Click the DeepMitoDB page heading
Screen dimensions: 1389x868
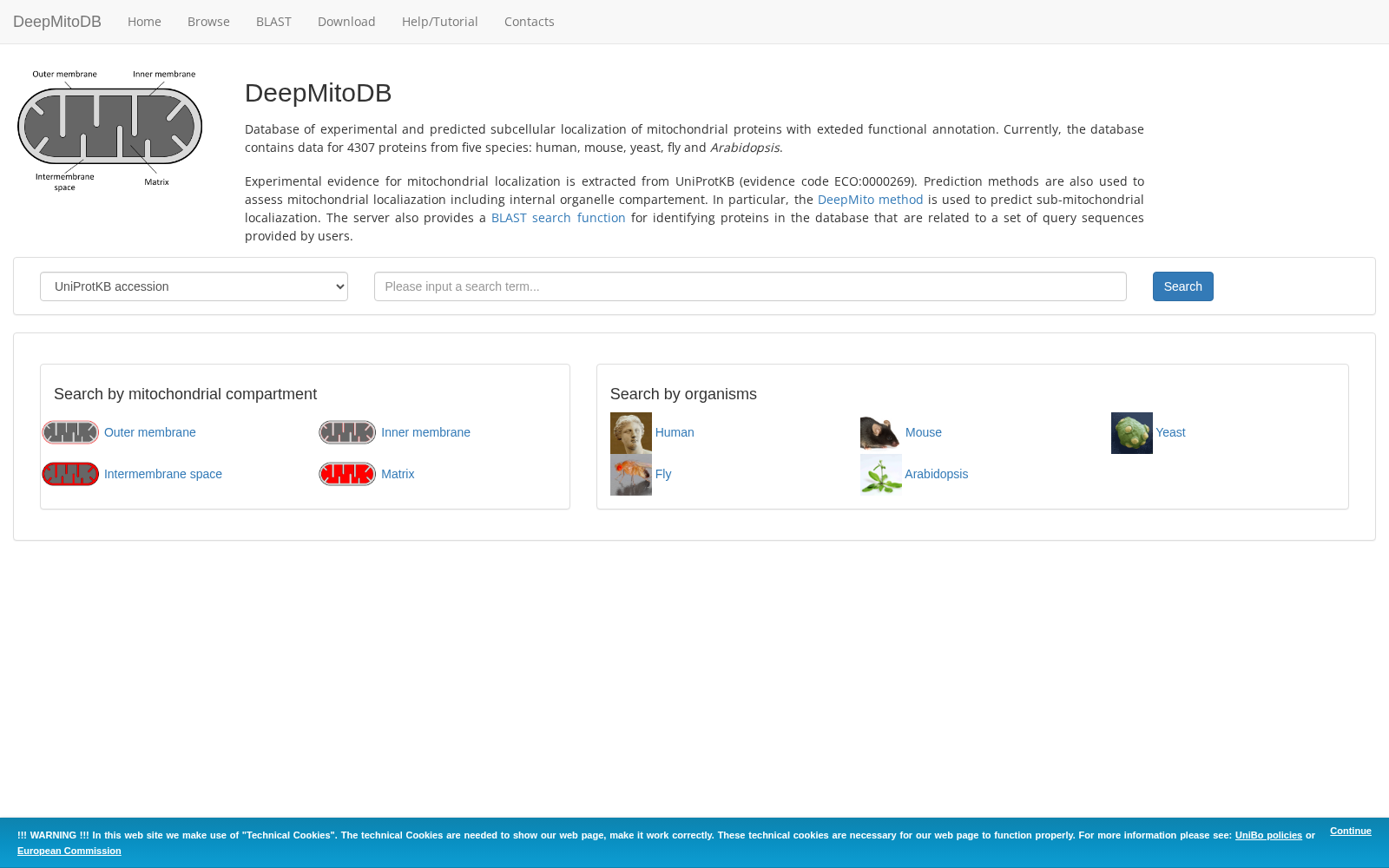coord(319,93)
